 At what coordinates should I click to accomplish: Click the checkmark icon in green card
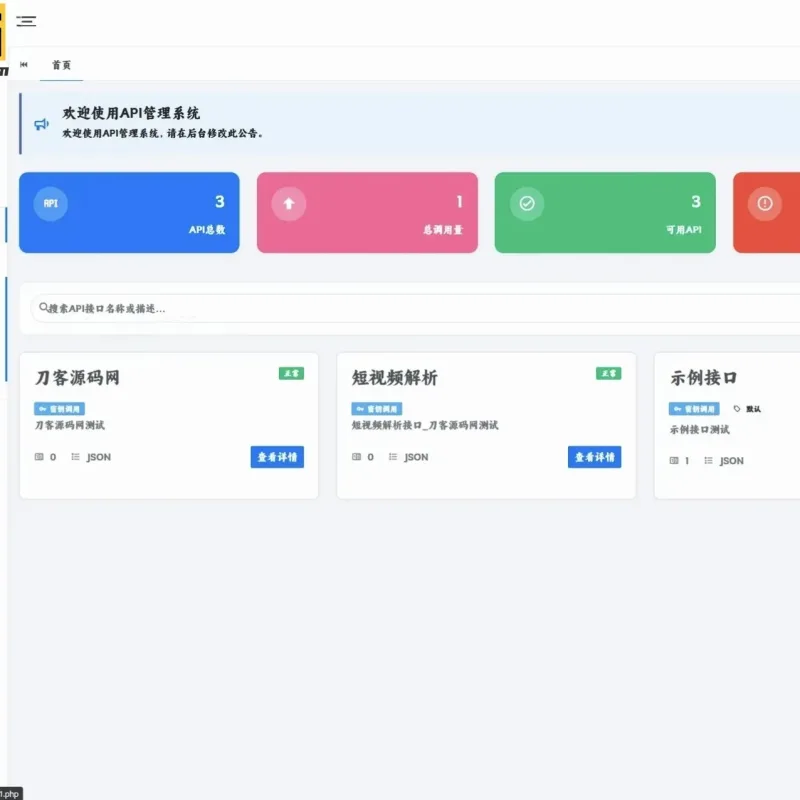click(x=527, y=203)
